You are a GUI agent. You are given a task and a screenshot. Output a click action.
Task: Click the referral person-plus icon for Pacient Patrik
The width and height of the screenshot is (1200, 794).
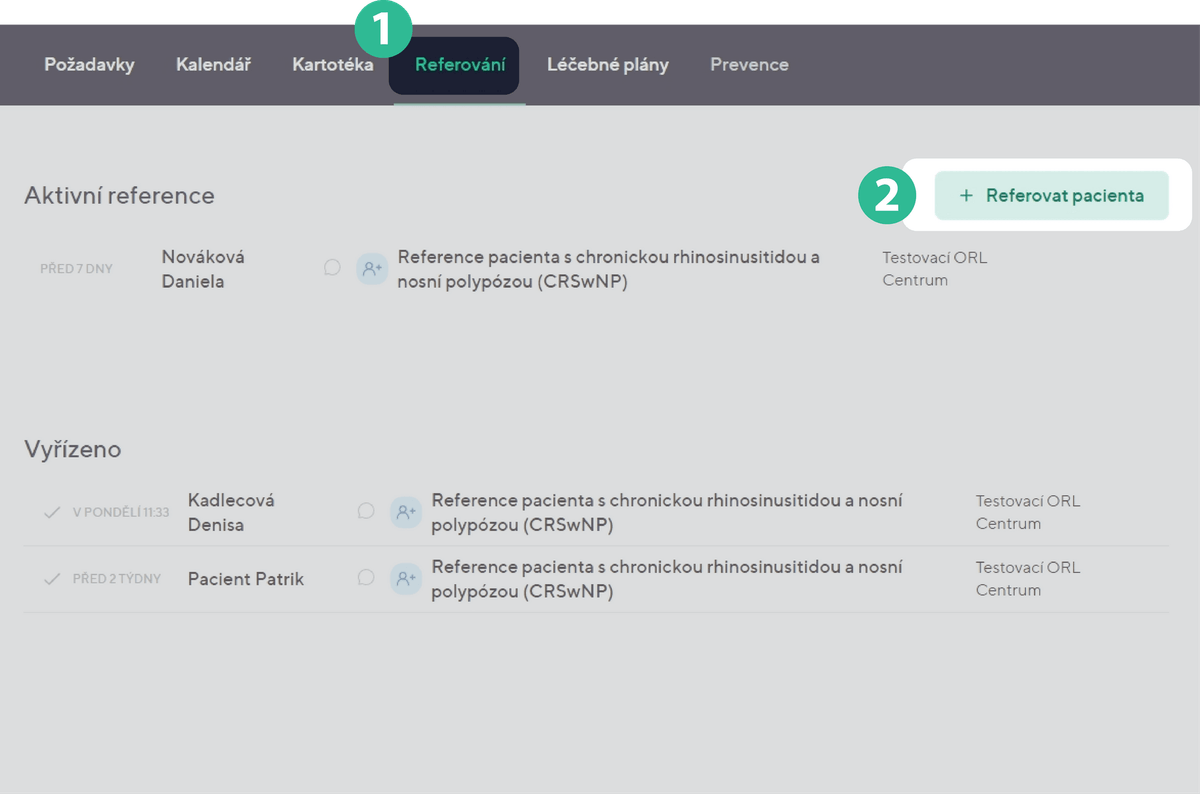tap(405, 578)
